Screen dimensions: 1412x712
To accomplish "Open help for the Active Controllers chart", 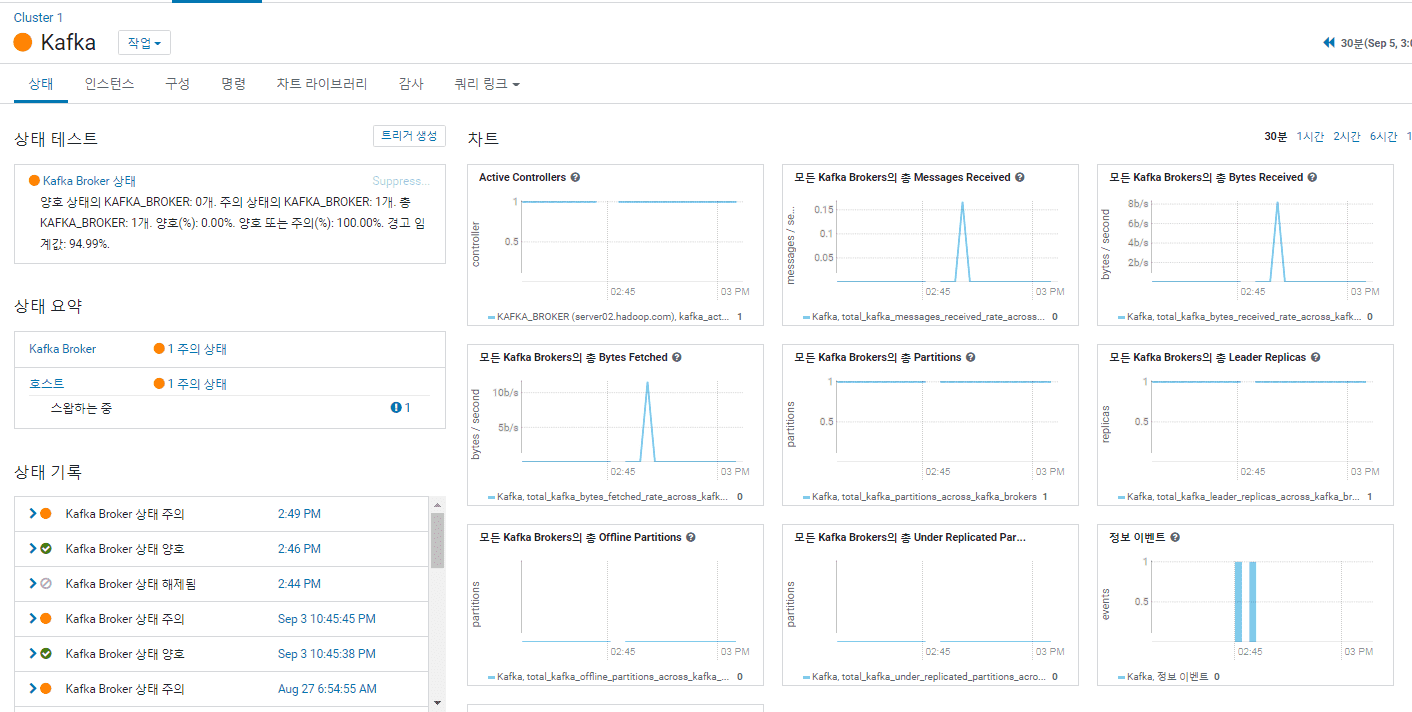I will pyautogui.click(x=575, y=178).
